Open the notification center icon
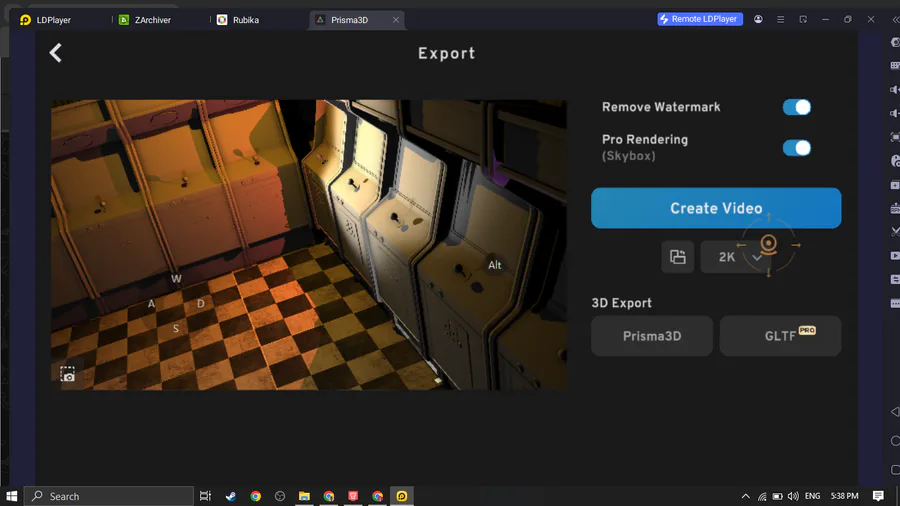The image size is (900, 506). coord(878,496)
